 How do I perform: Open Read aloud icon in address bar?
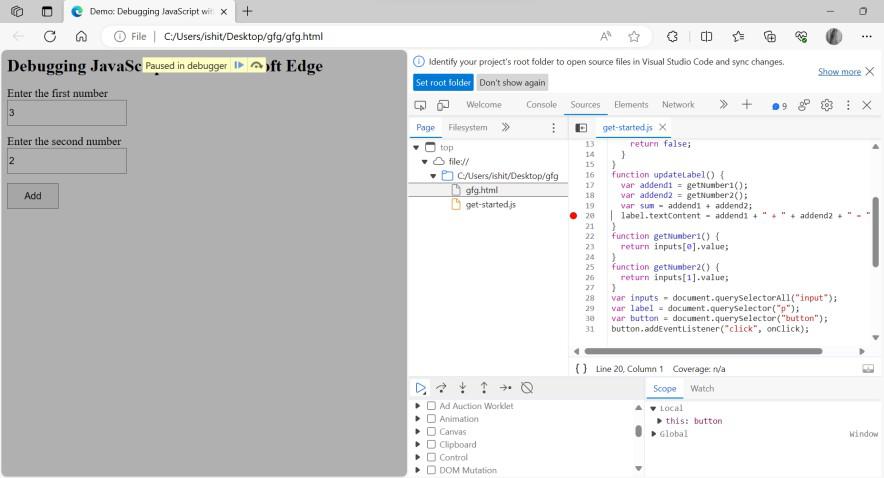point(605,37)
